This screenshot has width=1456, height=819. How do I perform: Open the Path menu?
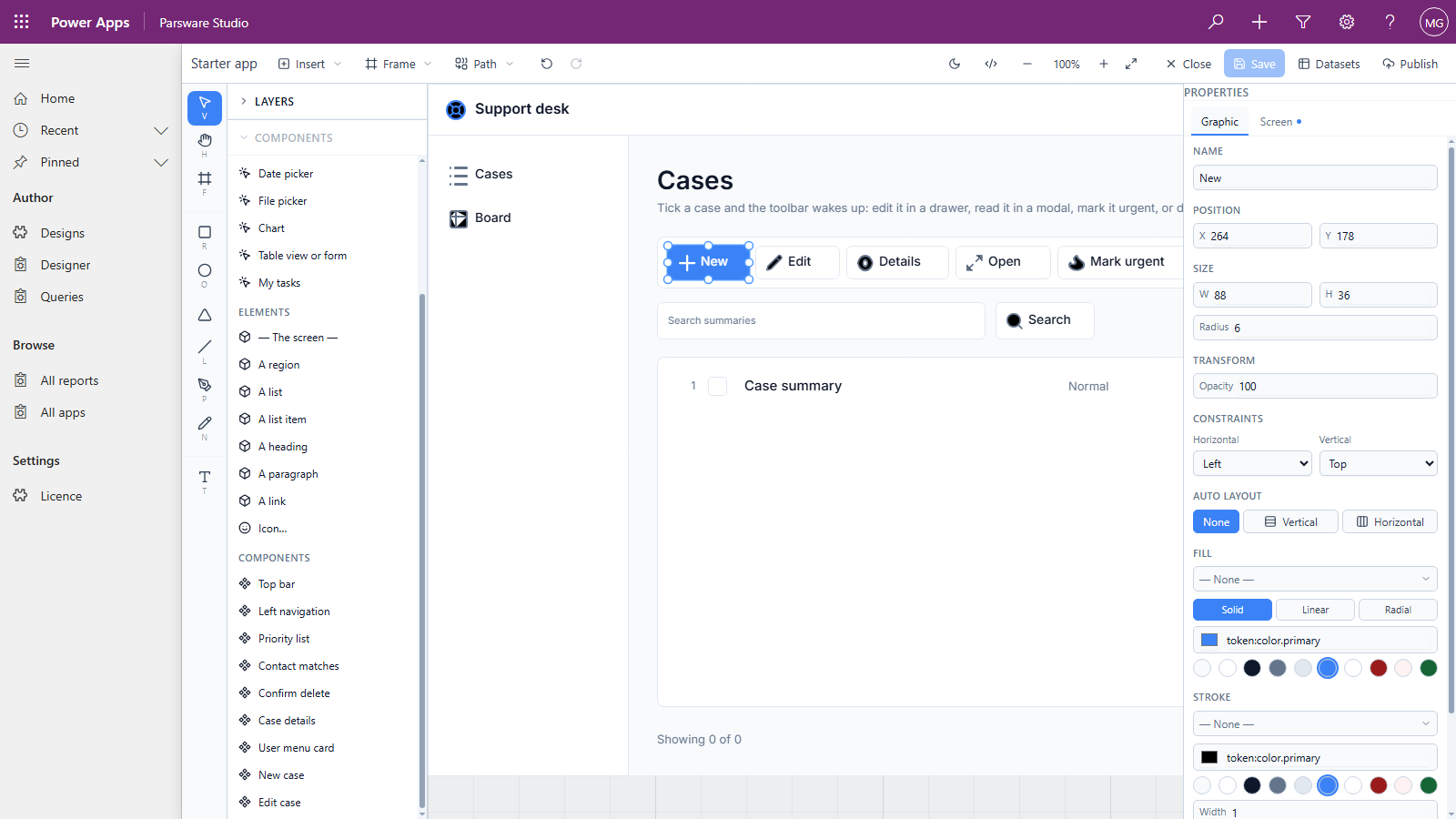click(484, 64)
